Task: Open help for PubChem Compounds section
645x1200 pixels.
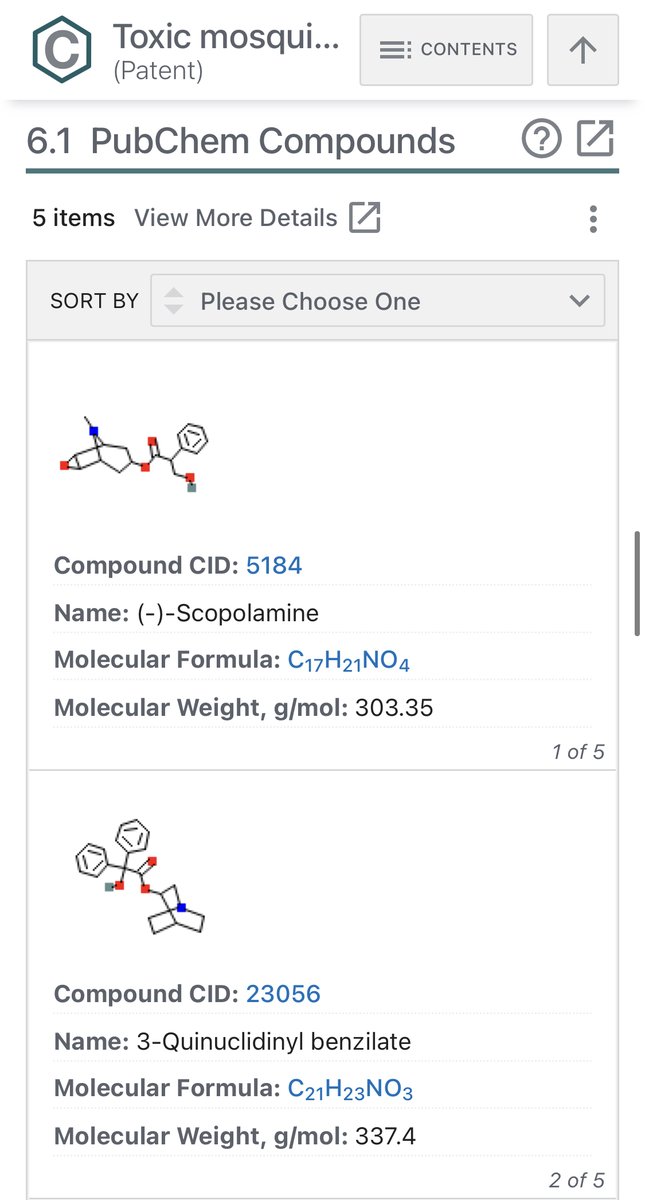Action: point(542,140)
